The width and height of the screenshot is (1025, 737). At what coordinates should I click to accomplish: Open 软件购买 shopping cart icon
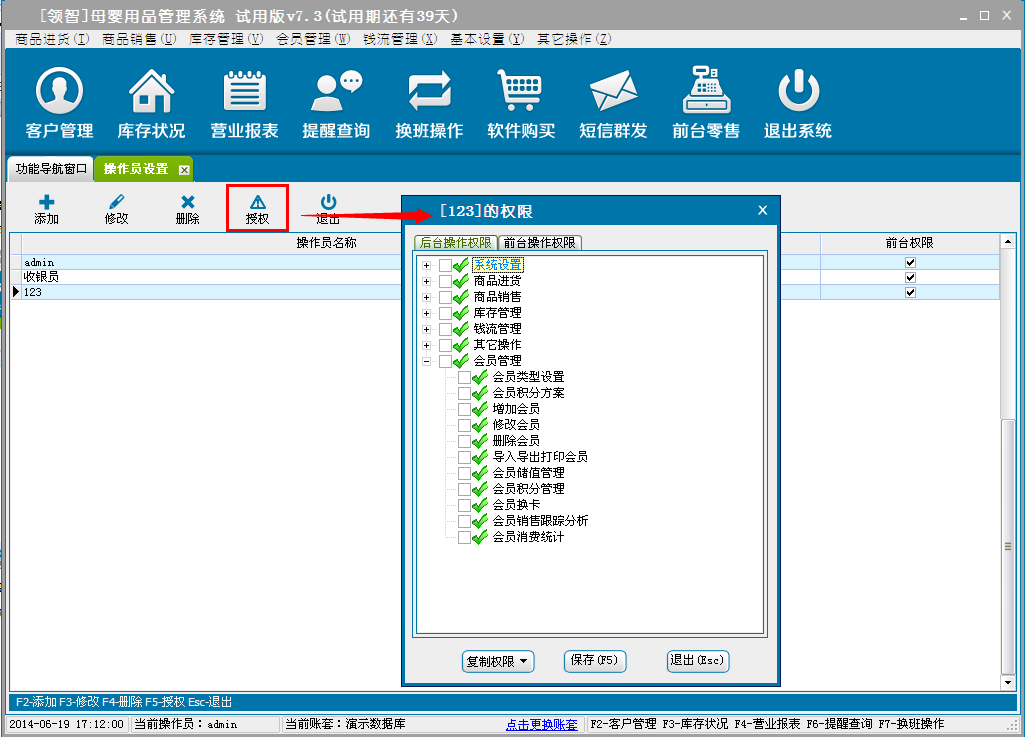pos(521,104)
